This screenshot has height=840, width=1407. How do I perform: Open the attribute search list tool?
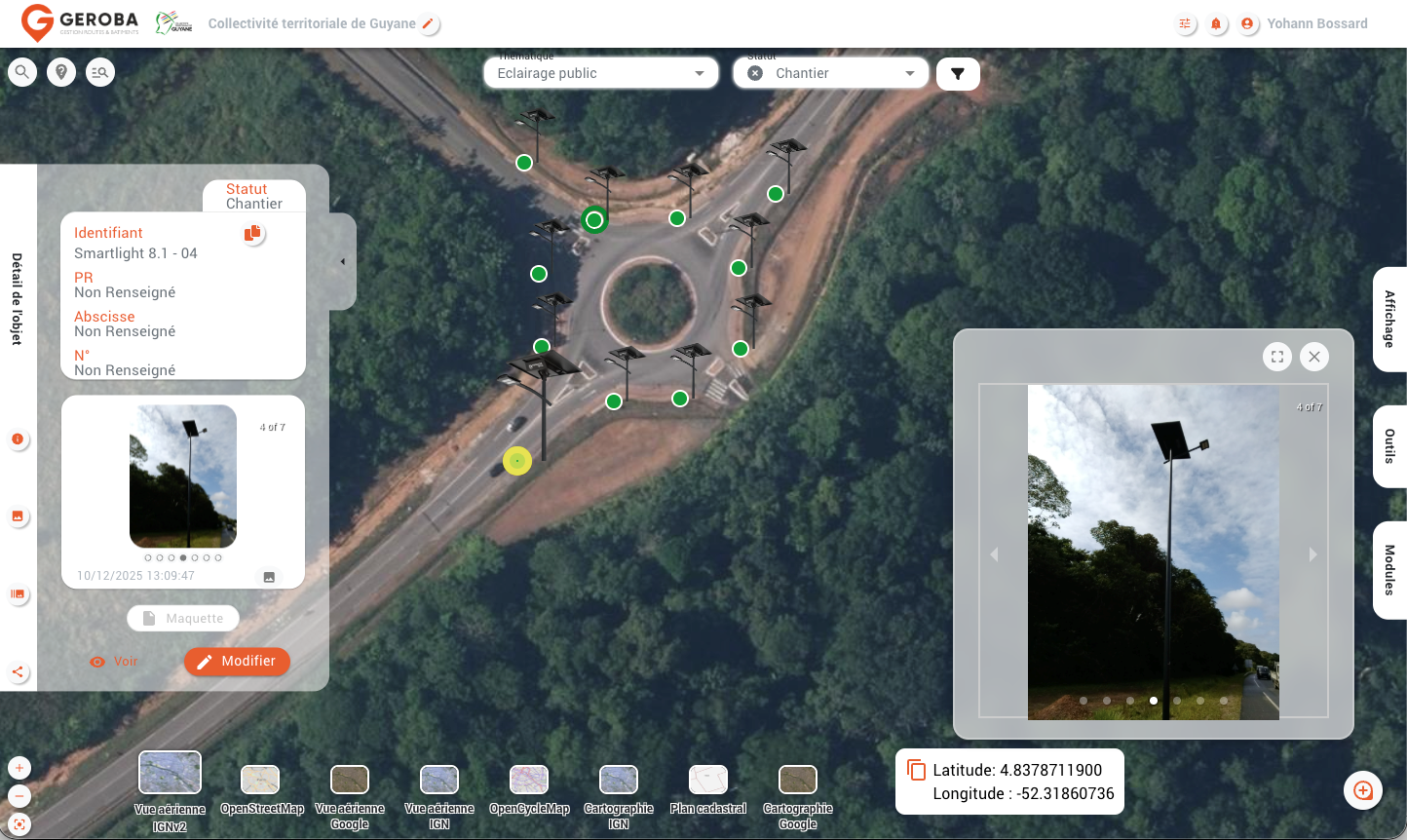pos(99,72)
